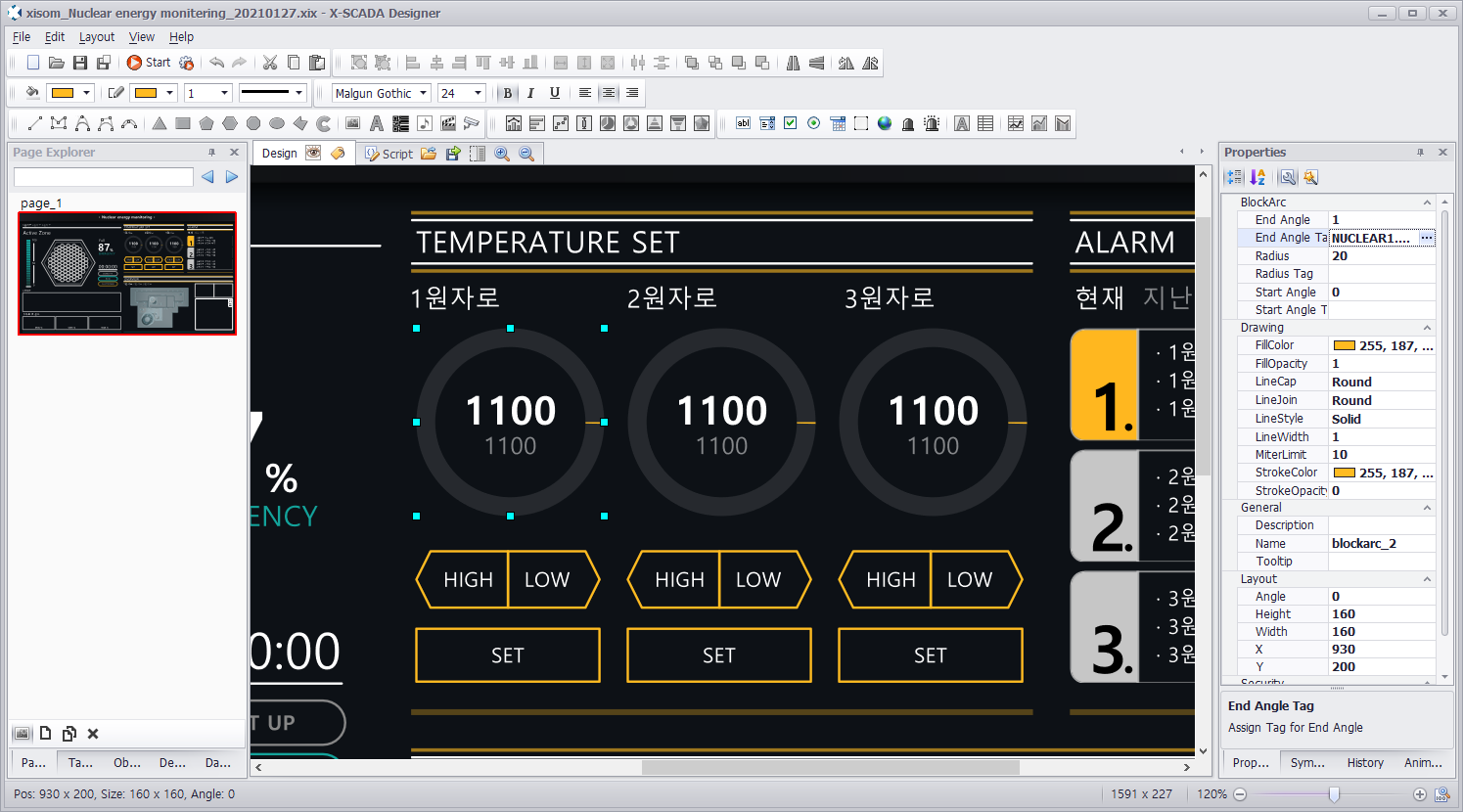Image resolution: width=1463 pixels, height=812 pixels.
Task: Click the first SET button on canvas
Action: pos(508,655)
